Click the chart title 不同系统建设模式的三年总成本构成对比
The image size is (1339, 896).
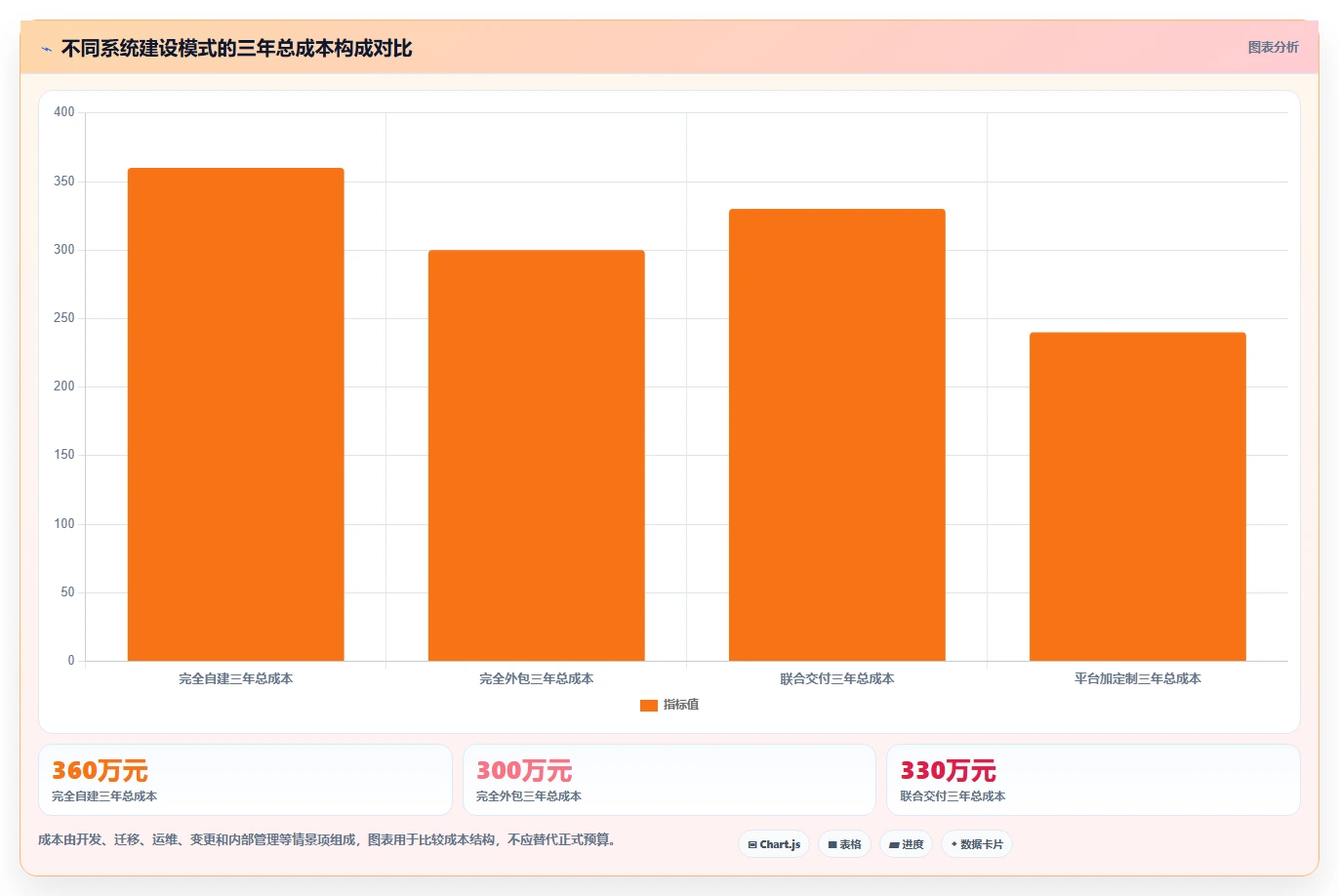coord(236,49)
